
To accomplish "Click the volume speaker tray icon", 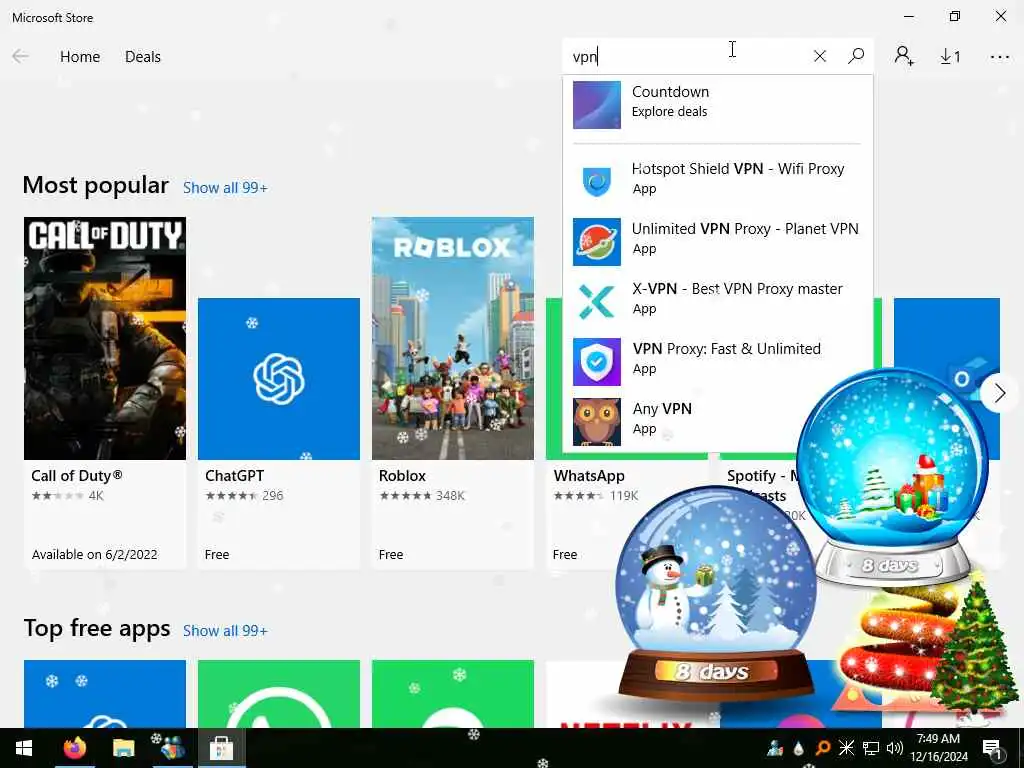I will coord(895,748).
